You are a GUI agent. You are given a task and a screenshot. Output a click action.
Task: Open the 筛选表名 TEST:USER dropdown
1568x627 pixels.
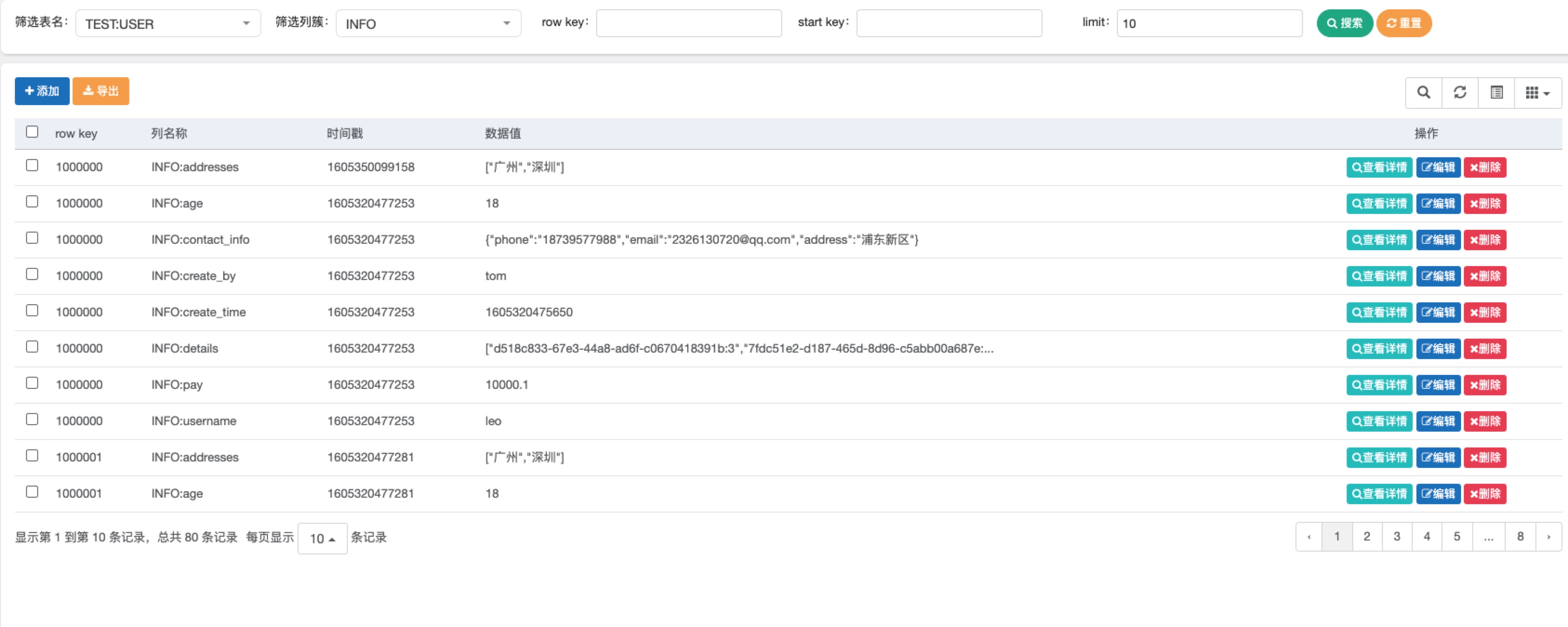168,24
